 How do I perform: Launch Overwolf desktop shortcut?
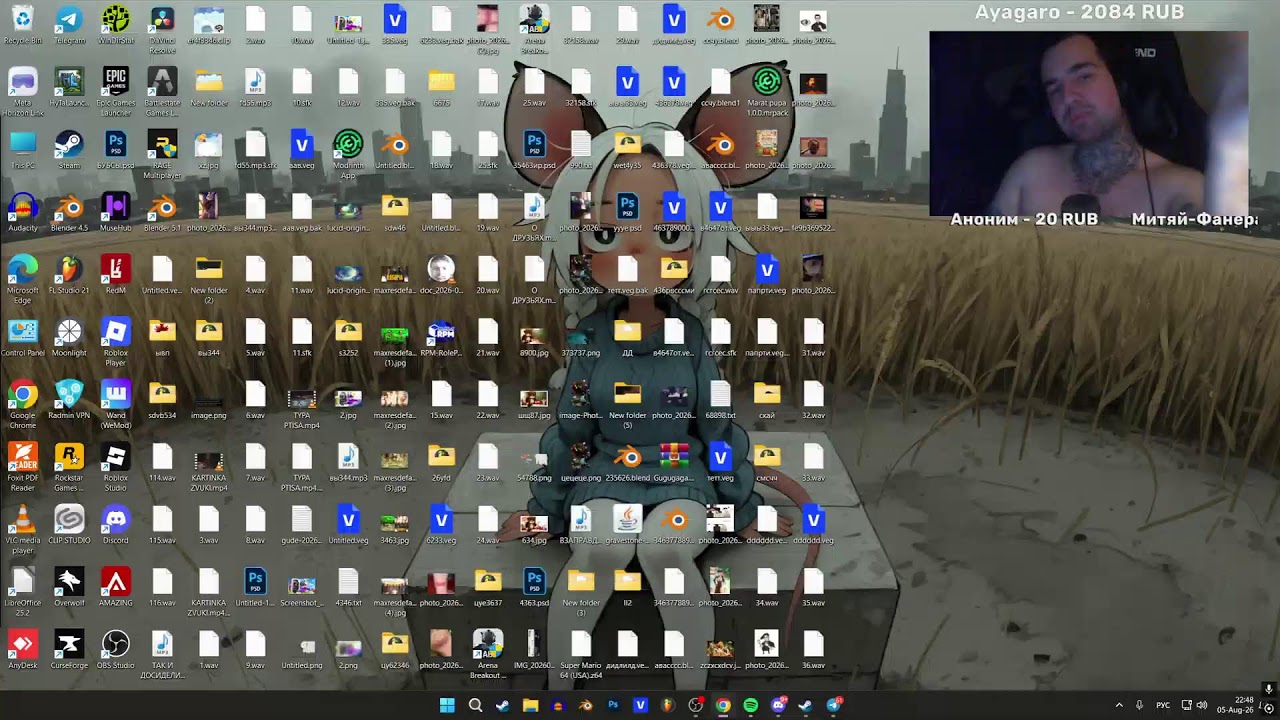[69, 588]
